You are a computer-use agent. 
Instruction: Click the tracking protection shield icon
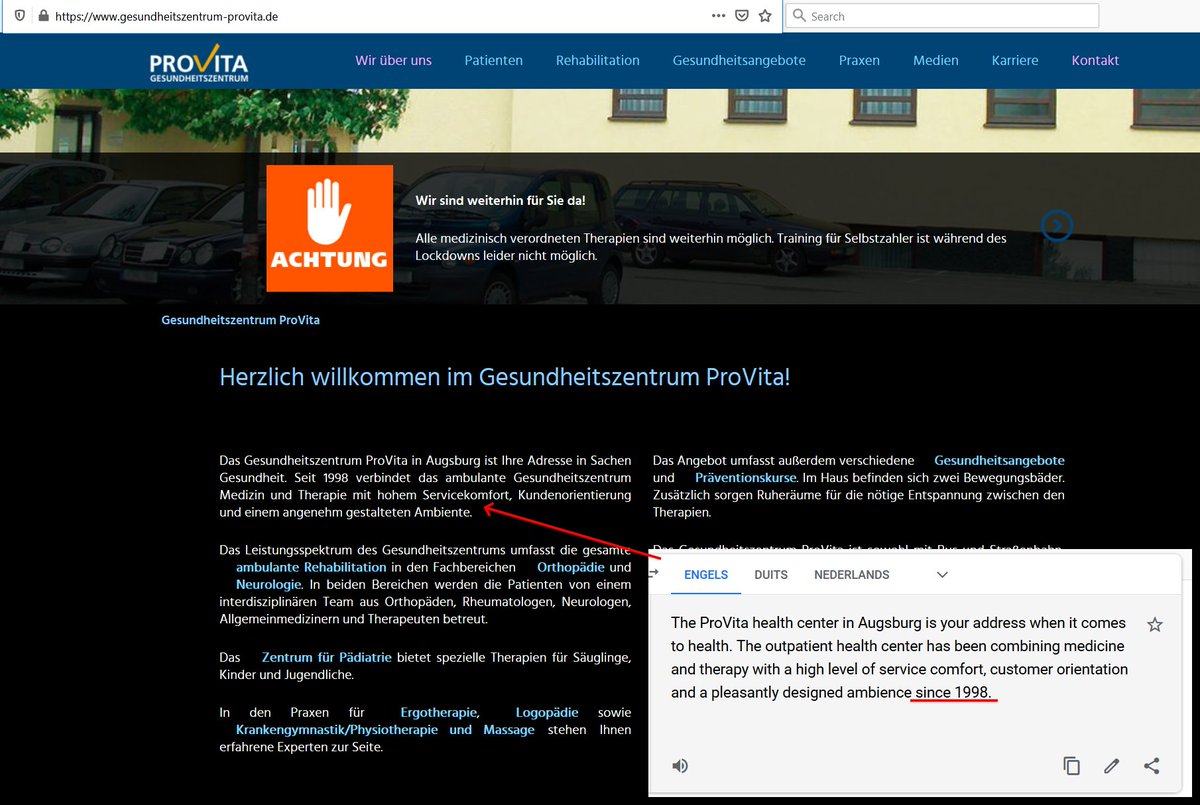21,16
